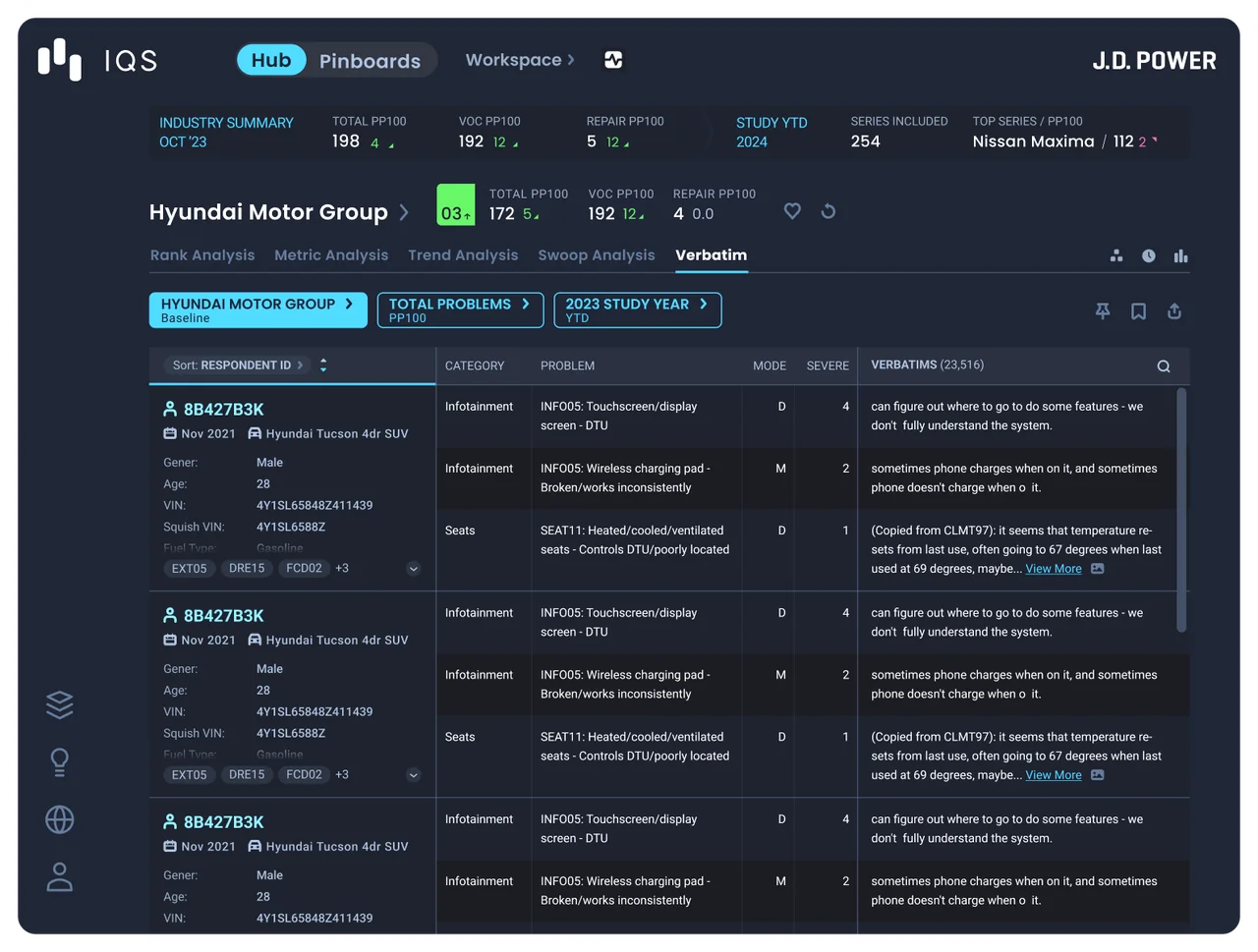Switch to the Hub tab
This screenshot has width=1258, height=952.
[x=271, y=60]
